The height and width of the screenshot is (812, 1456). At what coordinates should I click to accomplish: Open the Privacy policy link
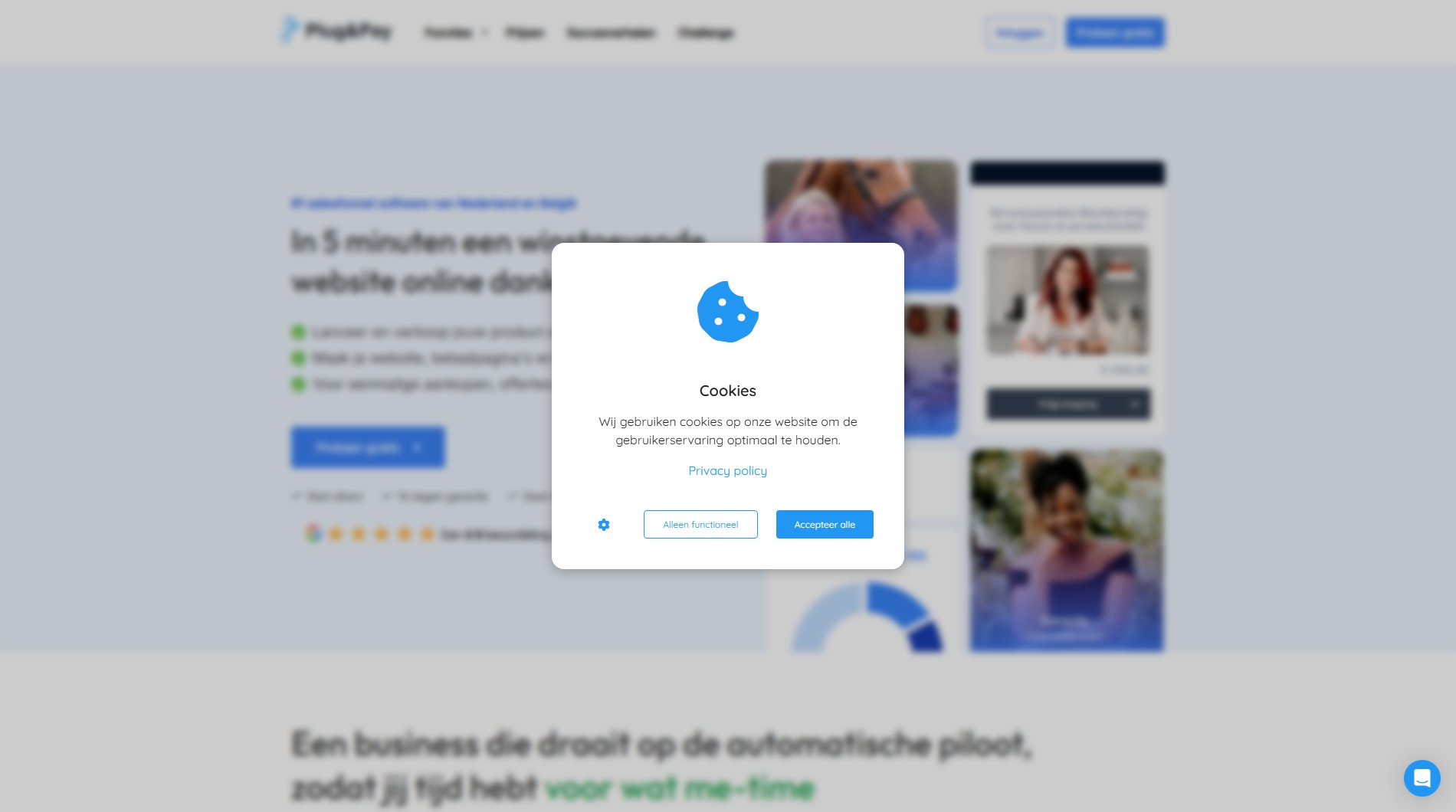(728, 470)
